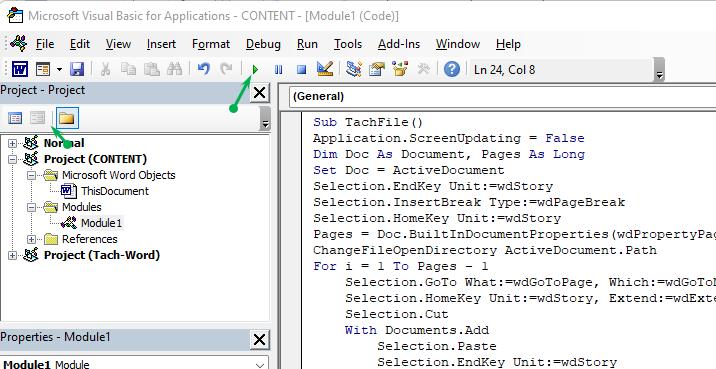
Task: Select the Normal project item
Action: coord(64,143)
